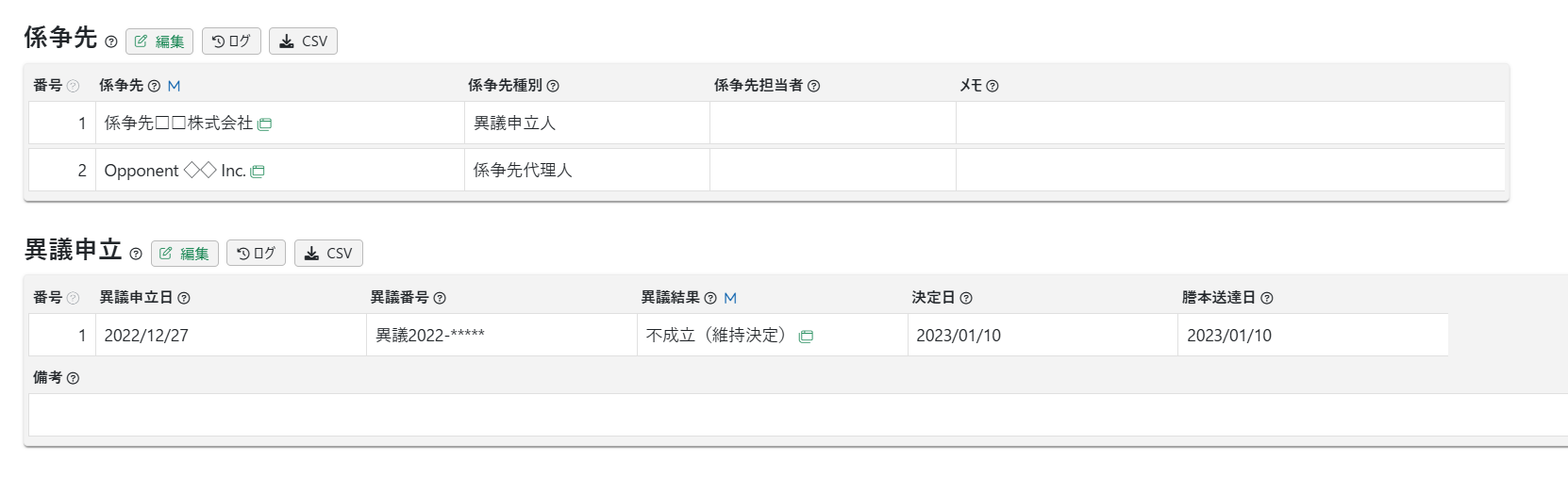Click help icon next to 係争先担当者 column
Screen dimensions: 1568x478
click(814, 86)
